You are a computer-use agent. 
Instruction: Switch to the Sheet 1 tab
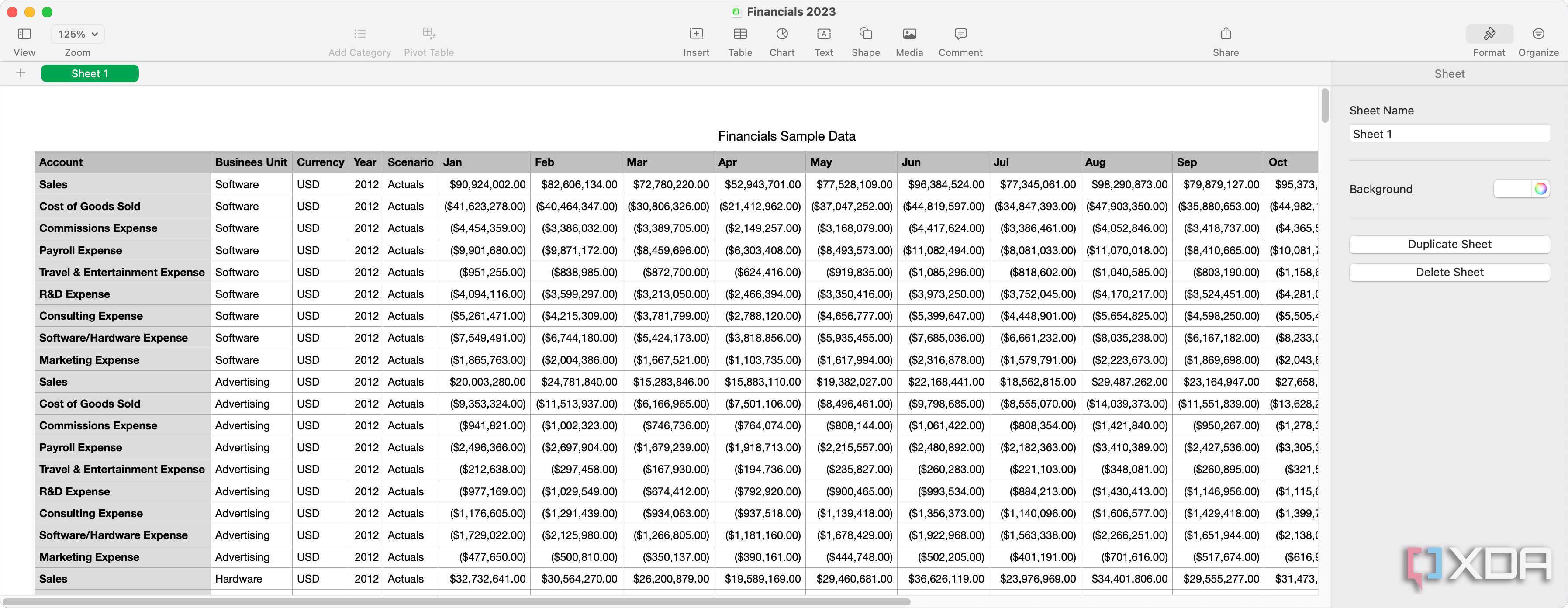point(90,73)
